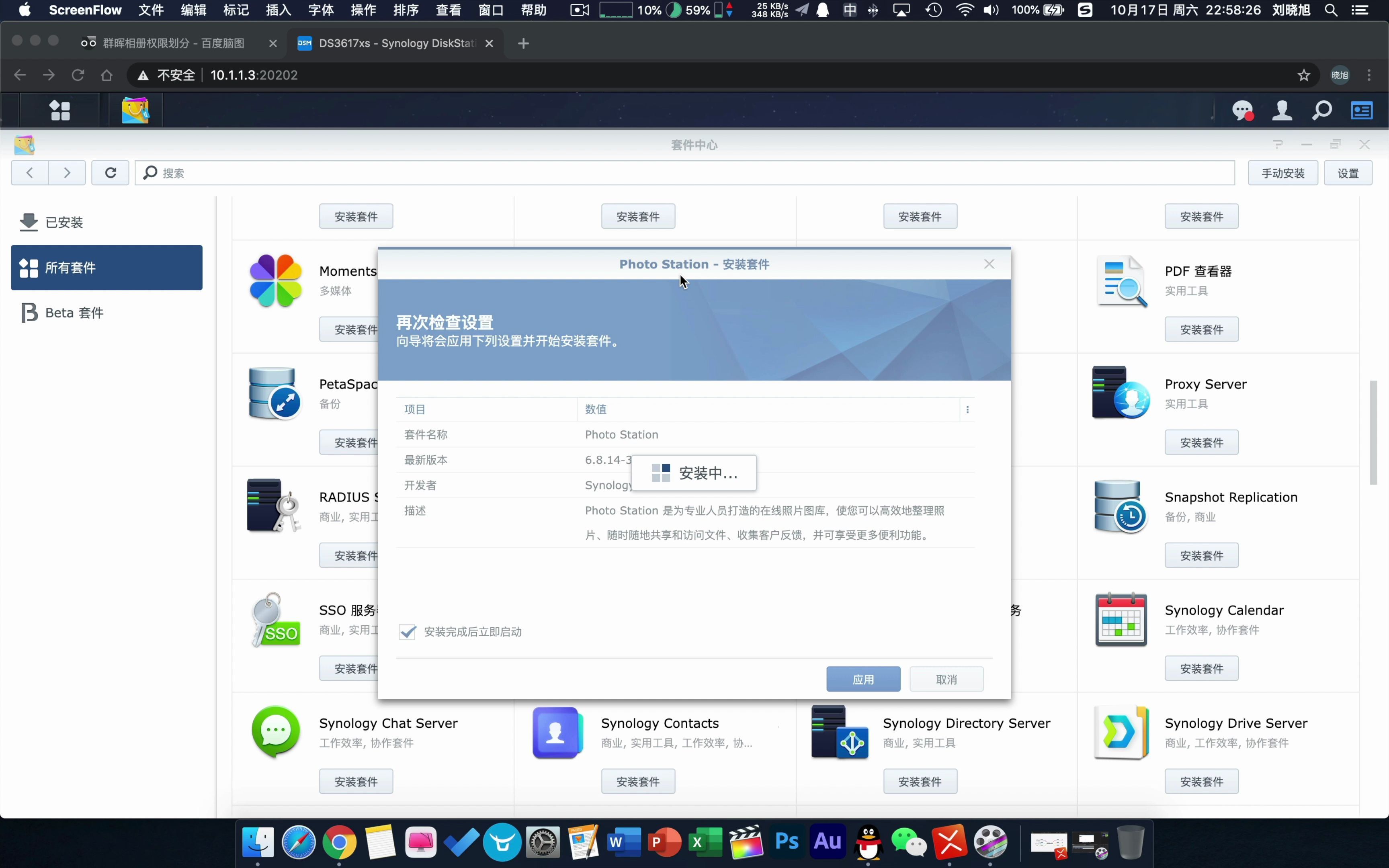Open the DSM user account icon
Screen dimensions: 1389x868
[x=1282, y=110]
